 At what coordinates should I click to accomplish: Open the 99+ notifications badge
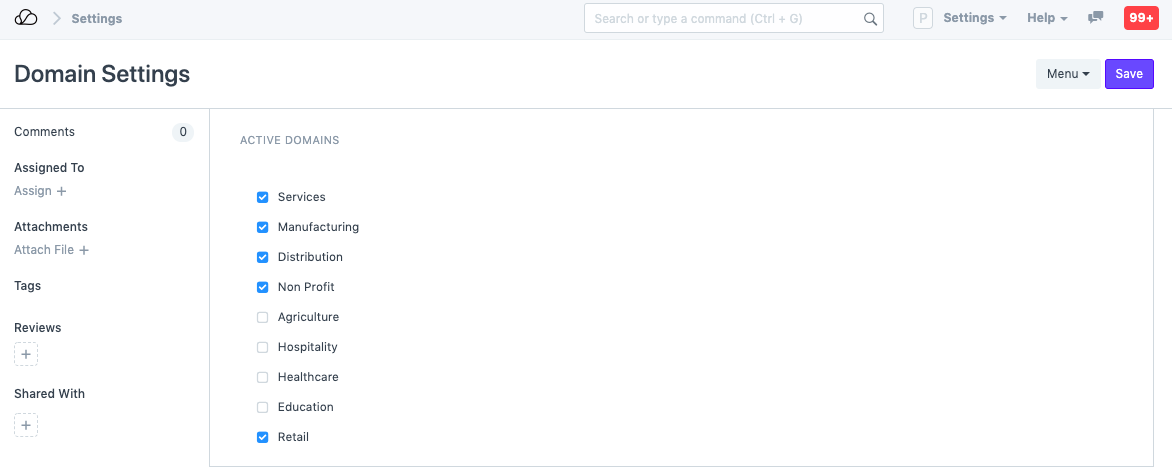coord(1141,18)
